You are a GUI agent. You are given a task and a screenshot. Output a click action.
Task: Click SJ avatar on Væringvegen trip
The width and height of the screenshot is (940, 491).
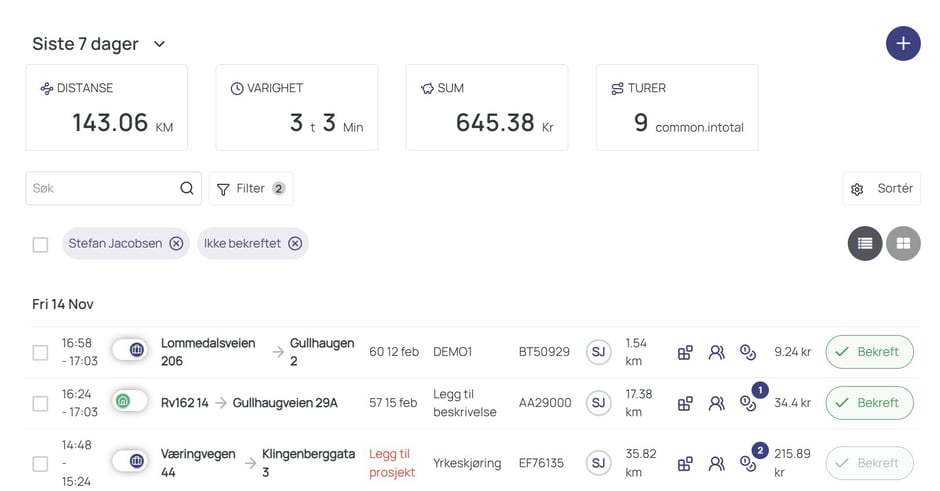tap(598, 463)
